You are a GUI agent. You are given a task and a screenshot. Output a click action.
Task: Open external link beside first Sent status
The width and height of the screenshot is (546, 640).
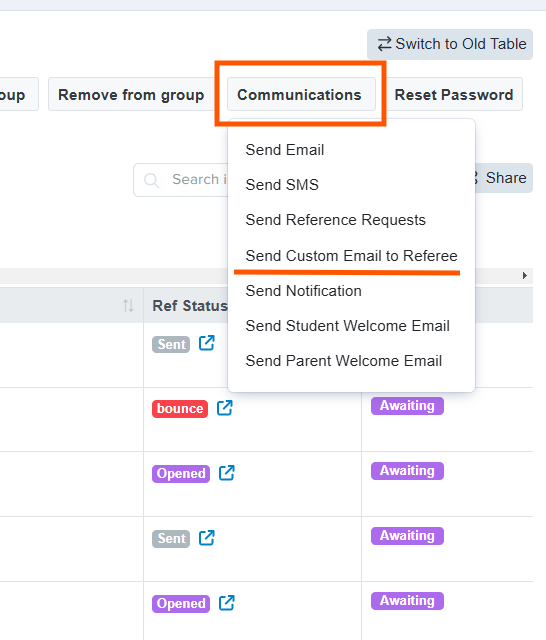click(206, 343)
